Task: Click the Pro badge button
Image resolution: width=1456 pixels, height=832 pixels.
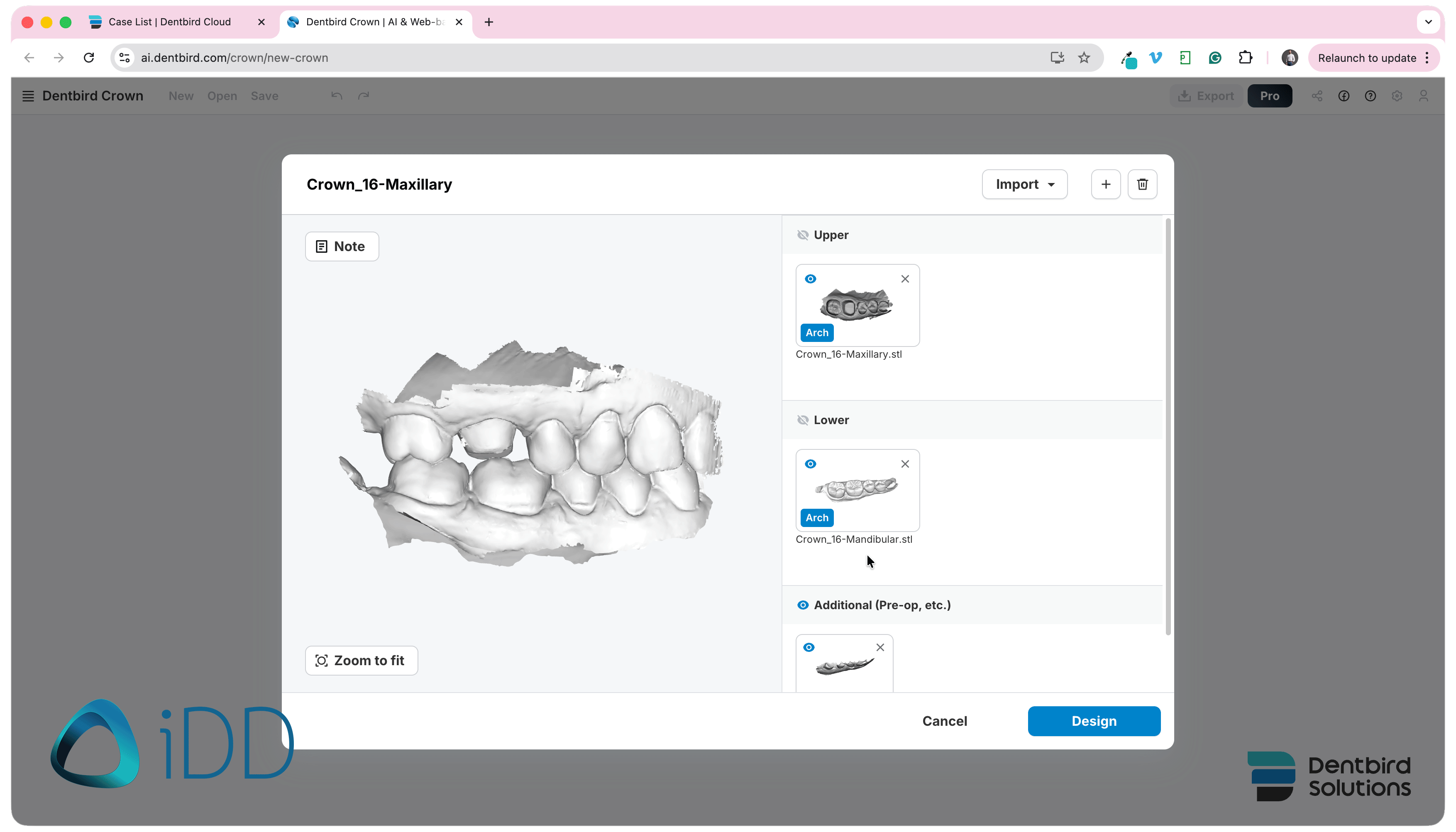Action: click(1270, 96)
